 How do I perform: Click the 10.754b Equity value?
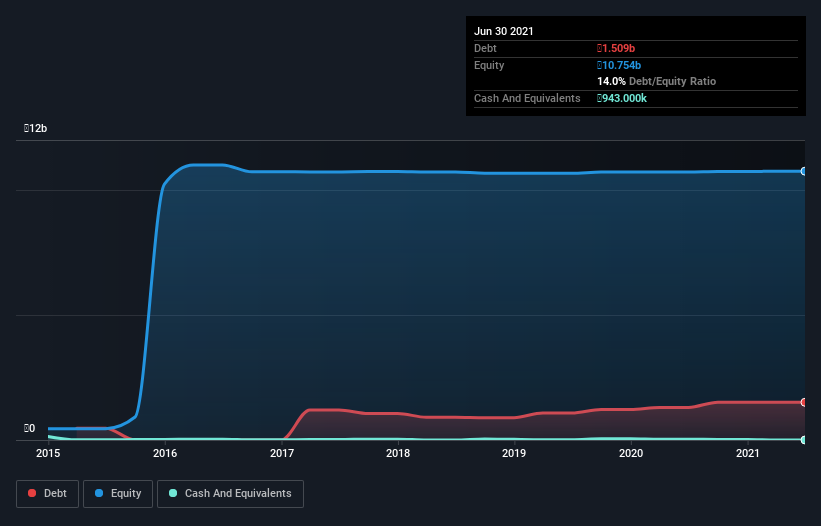pos(619,65)
